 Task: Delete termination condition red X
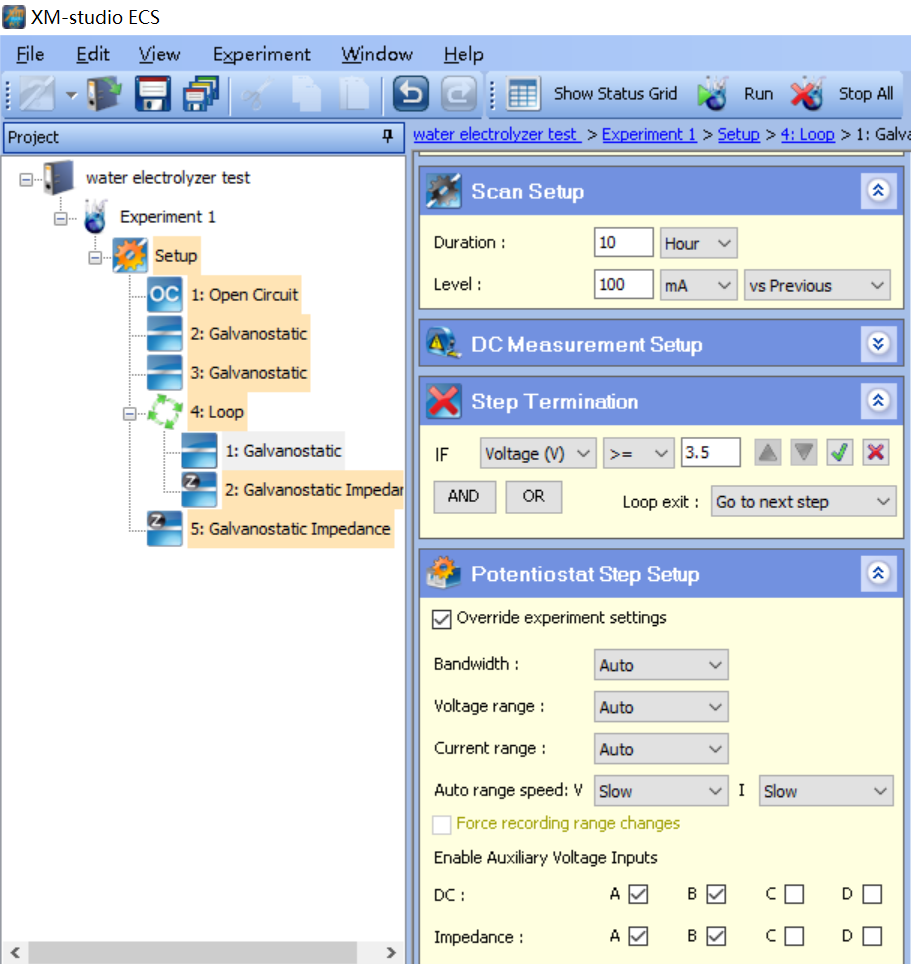coord(876,453)
